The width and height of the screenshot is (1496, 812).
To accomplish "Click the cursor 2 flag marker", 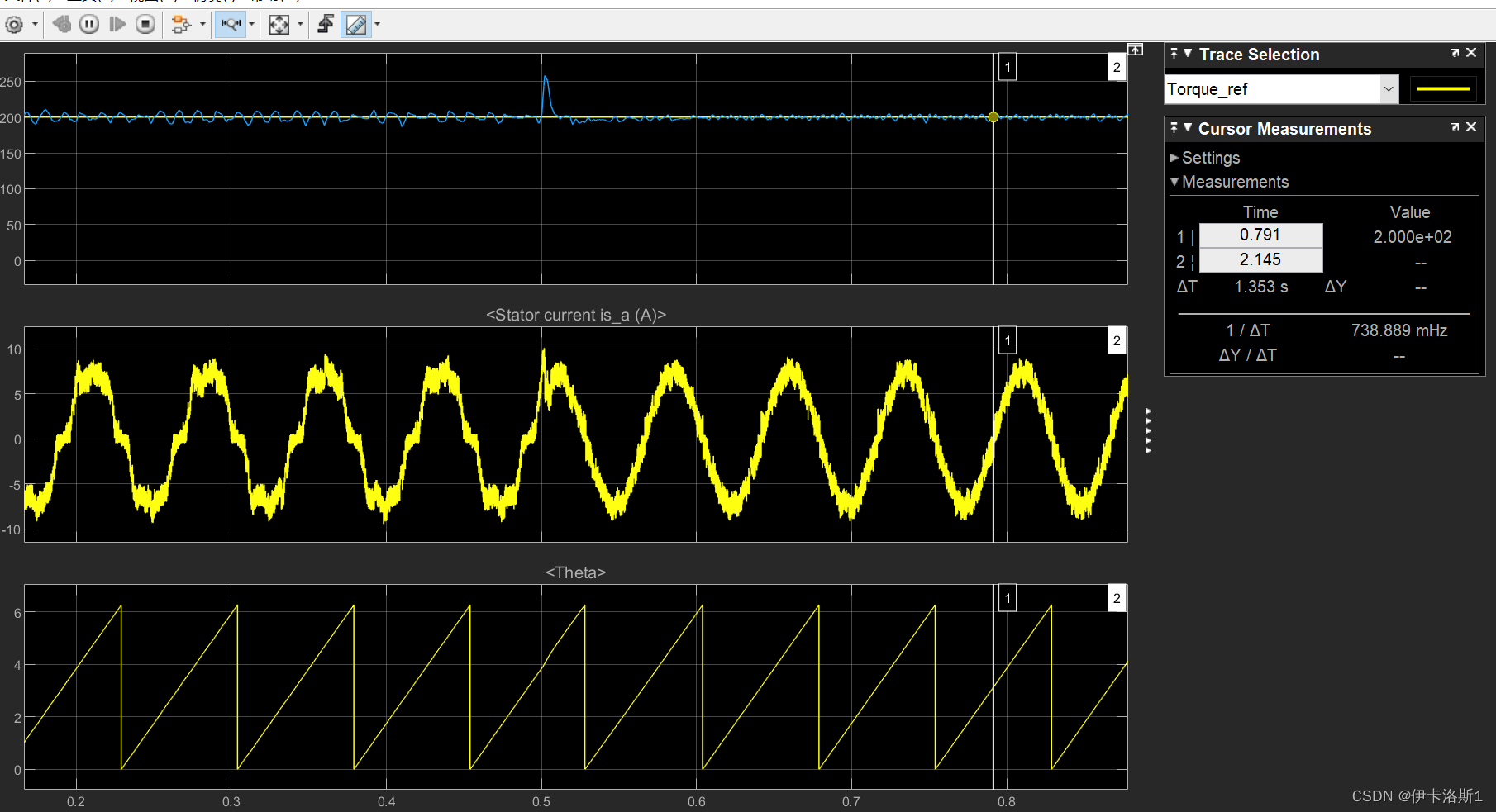I will (1117, 66).
